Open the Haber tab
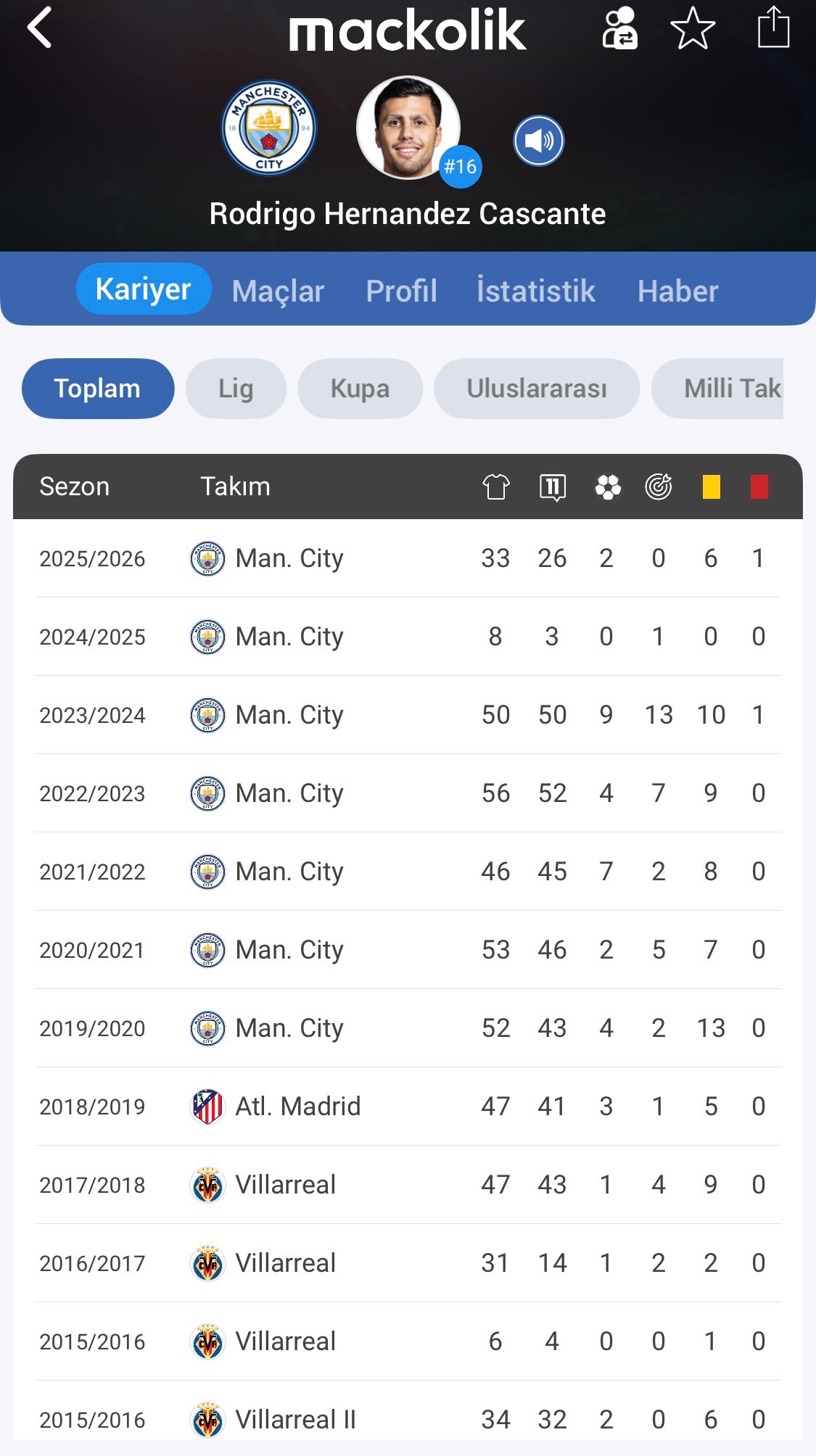 (x=677, y=291)
